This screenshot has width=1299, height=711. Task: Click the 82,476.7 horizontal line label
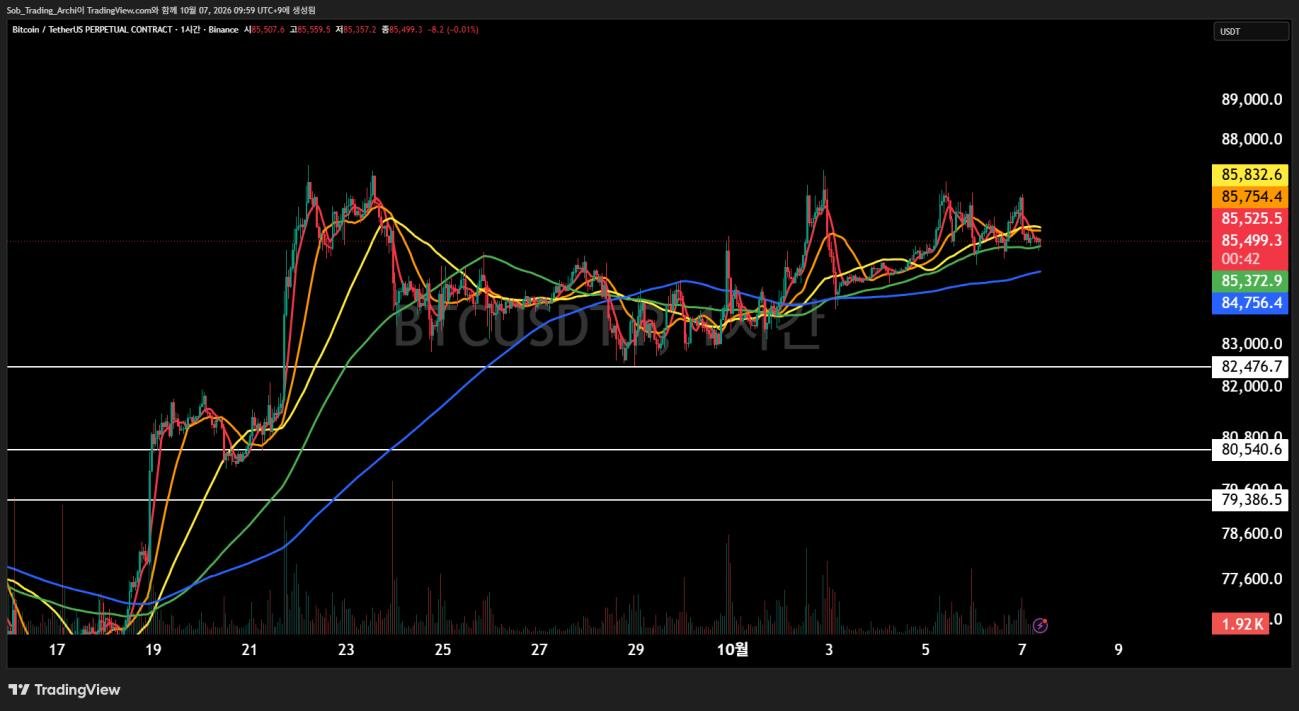1248,367
